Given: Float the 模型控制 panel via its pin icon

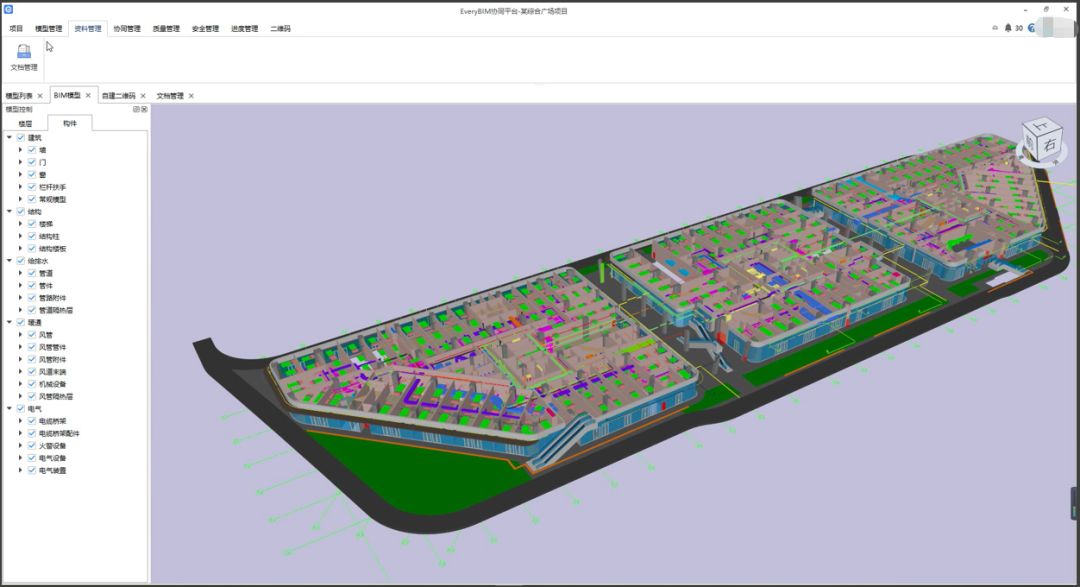Looking at the screenshot, I should click(136, 110).
